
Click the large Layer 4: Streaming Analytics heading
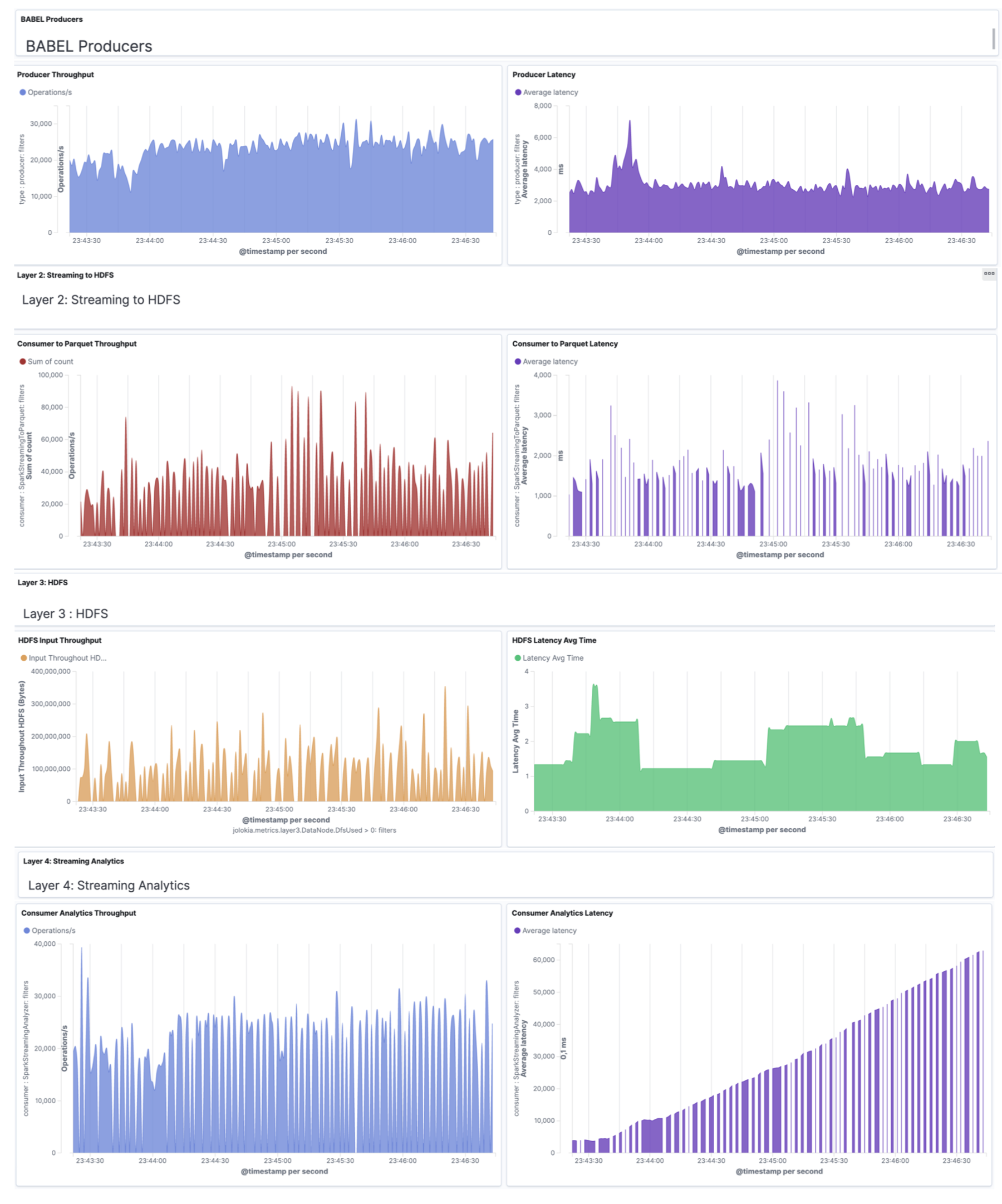pos(109,885)
